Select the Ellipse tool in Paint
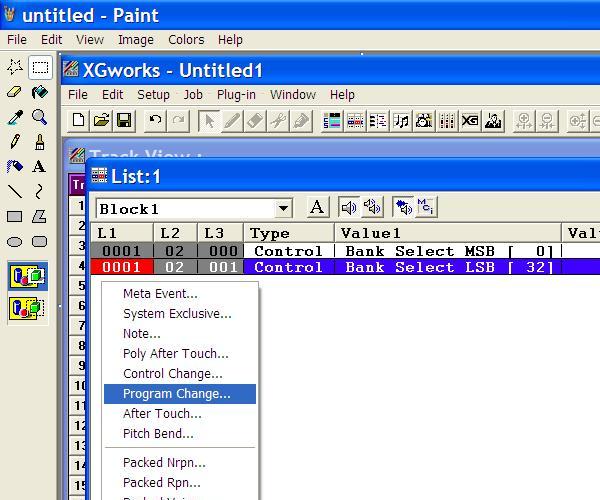 (15, 242)
